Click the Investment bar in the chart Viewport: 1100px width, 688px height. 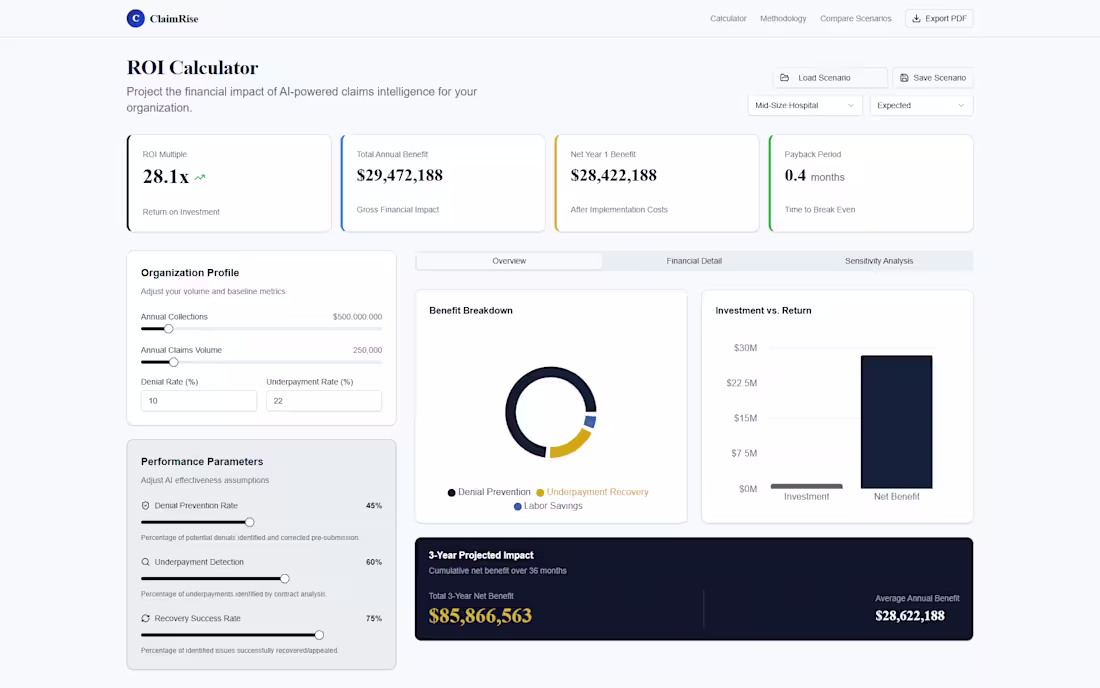point(806,486)
